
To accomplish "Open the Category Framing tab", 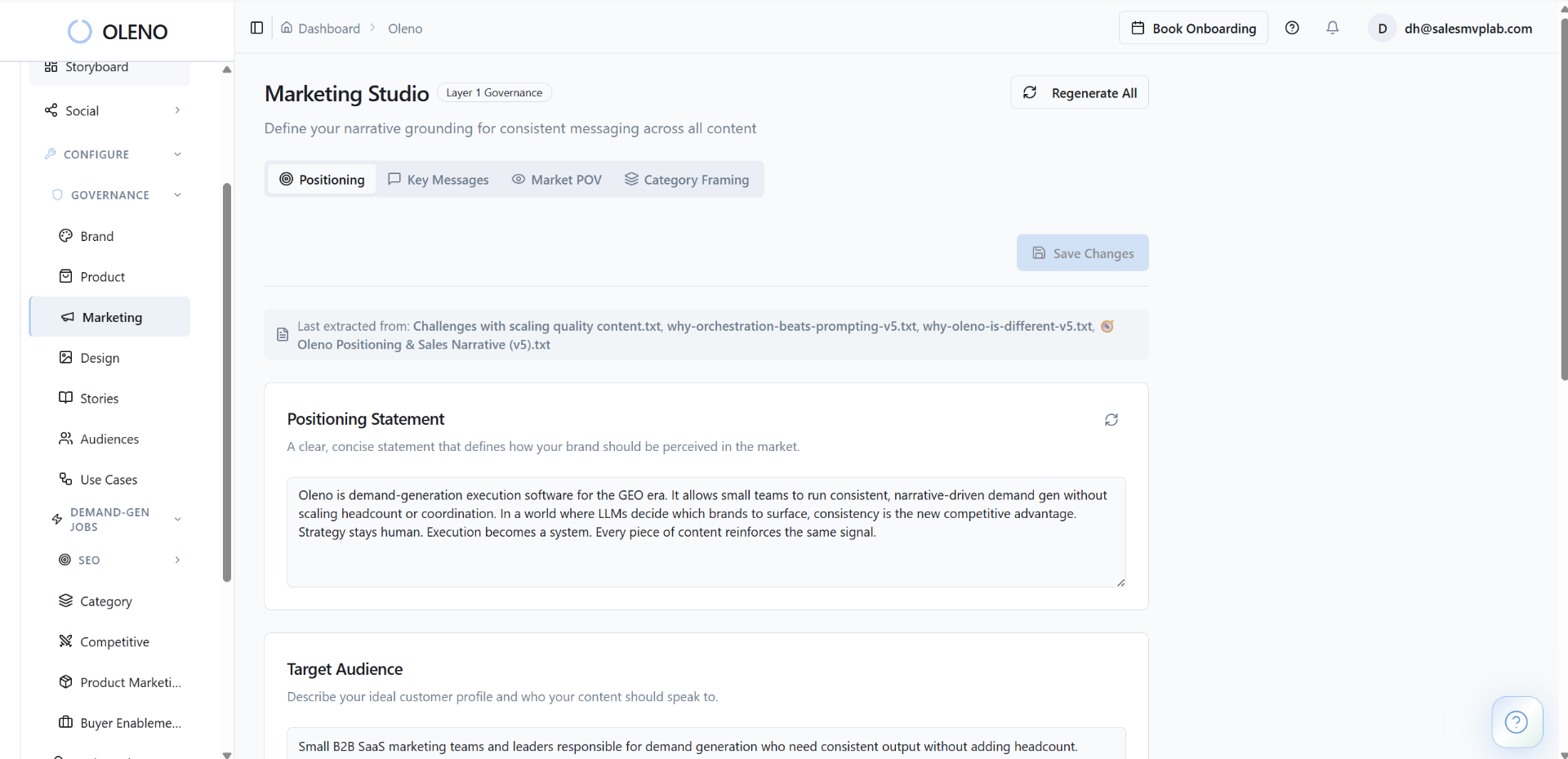I will (687, 180).
